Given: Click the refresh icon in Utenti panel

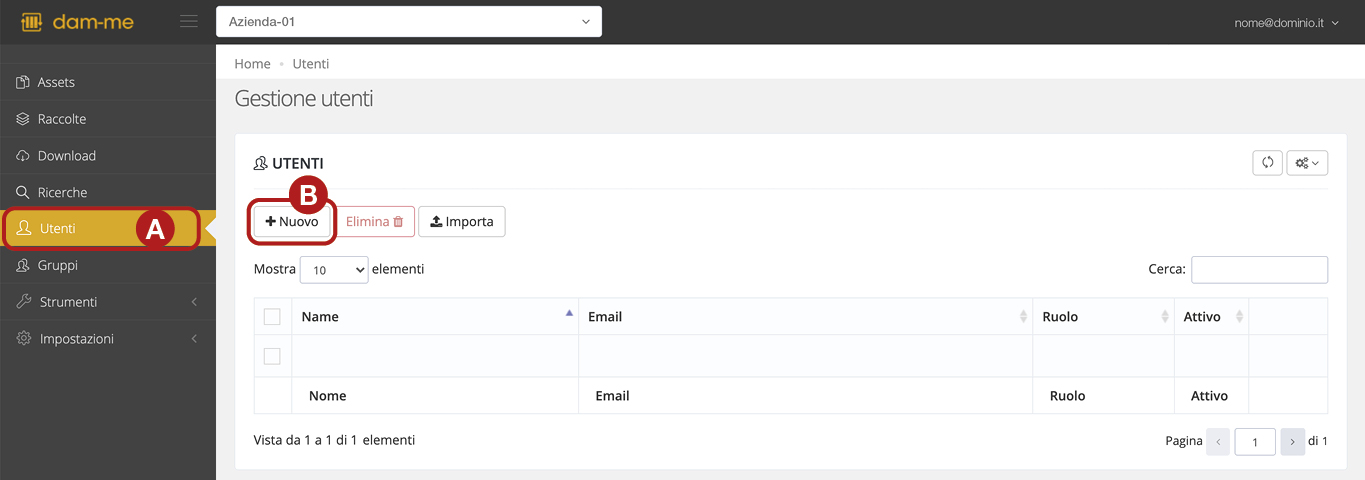Looking at the screenshot, I should click(x=1267, y=163).
